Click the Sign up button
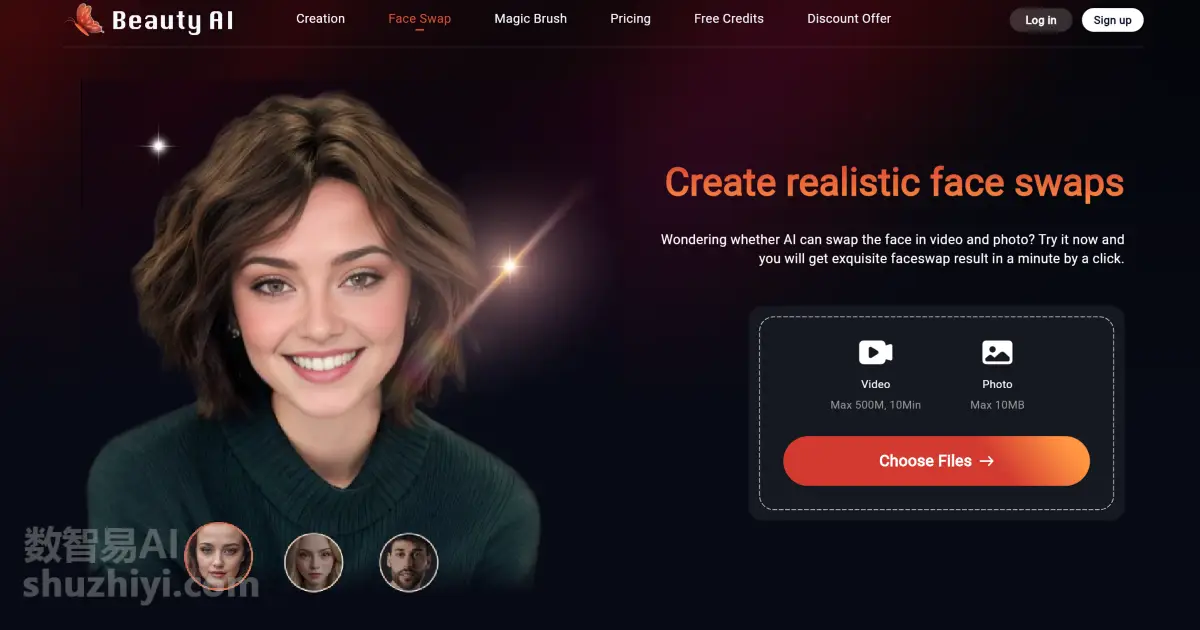The height and width of the screenshot is (630, 1200). [x=1113, y=20]
